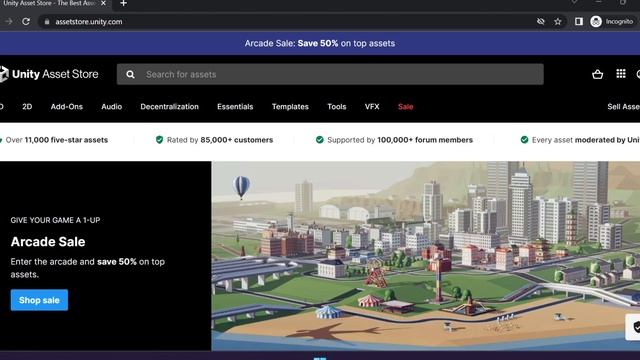Open the browser side panel icon

click(579, 22)
